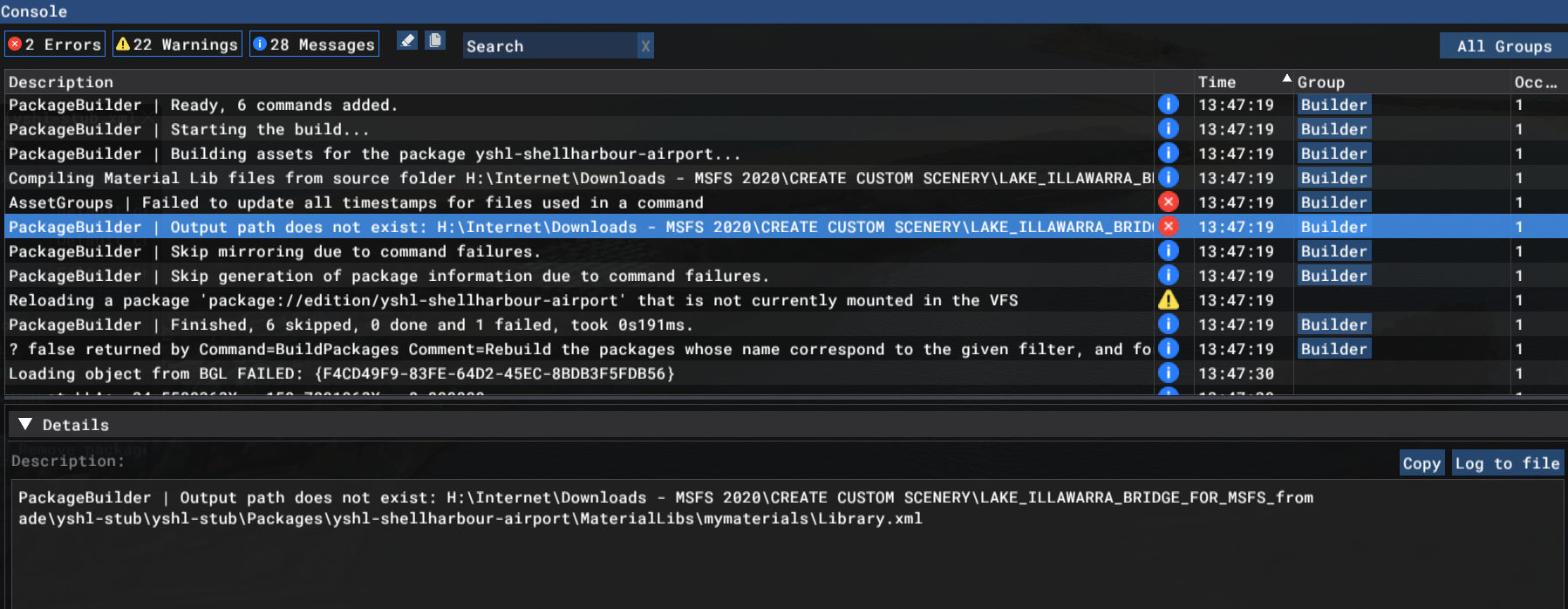Open the All Groups dropdown

coord(1503,46)
